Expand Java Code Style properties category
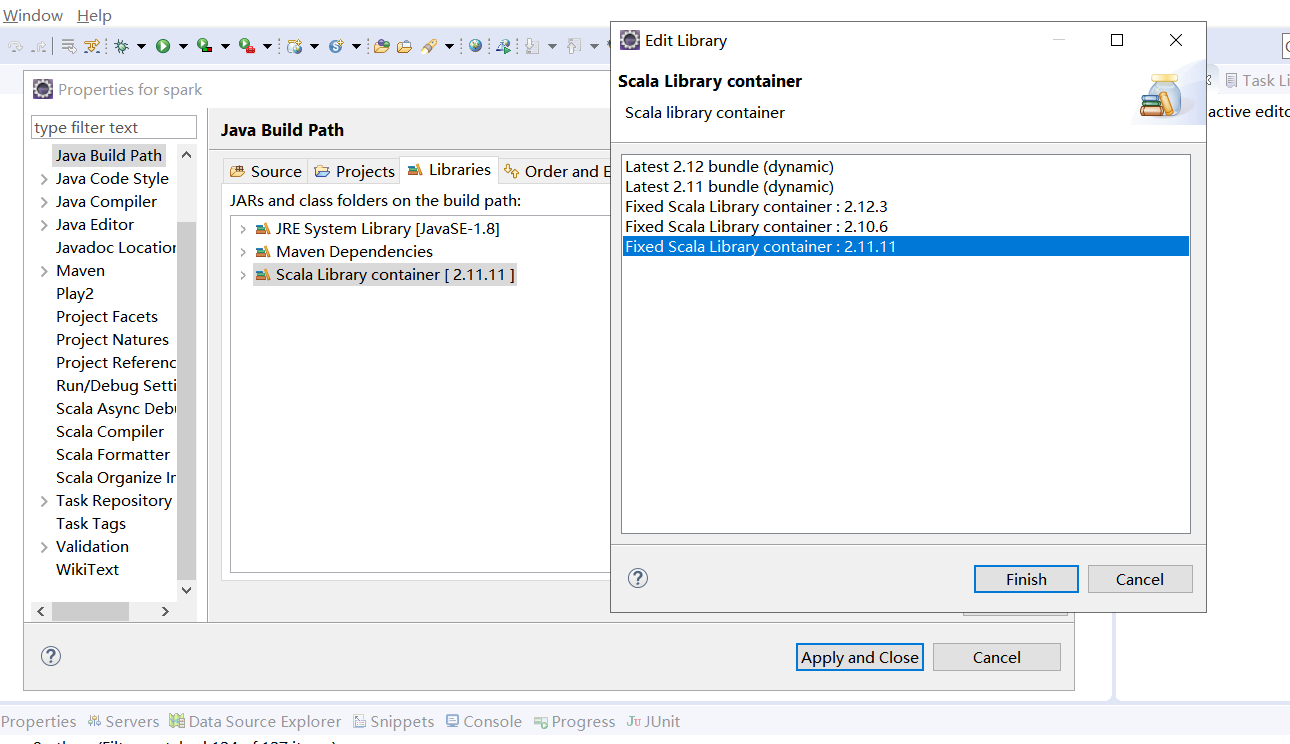 (x=44, y=179)
